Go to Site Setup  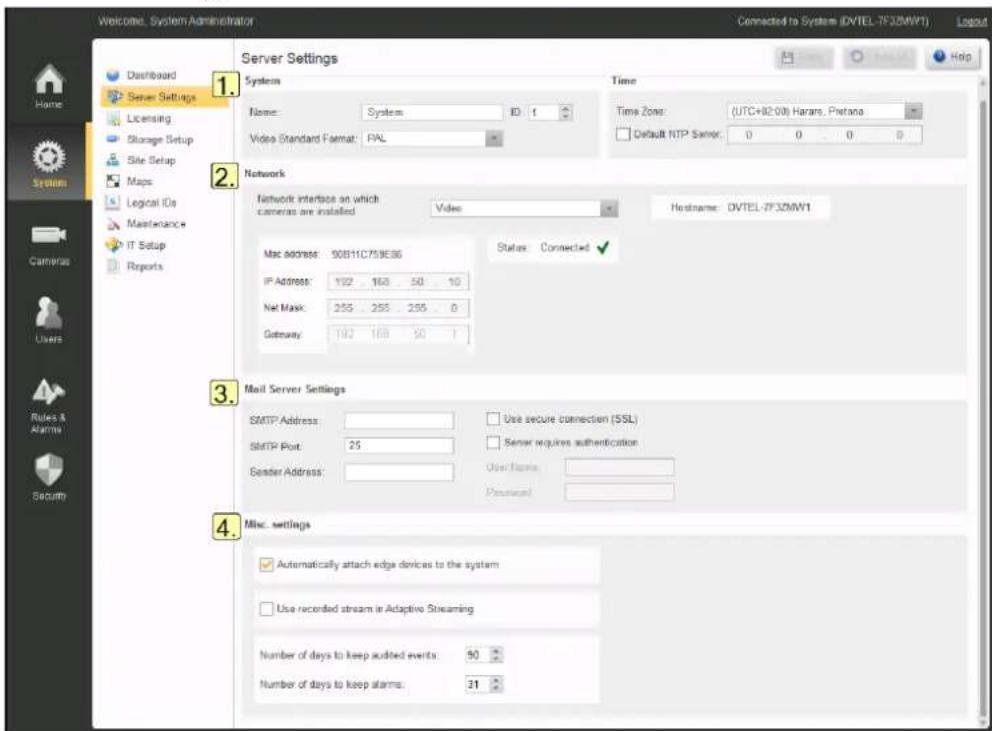click(x=151, y=160)
